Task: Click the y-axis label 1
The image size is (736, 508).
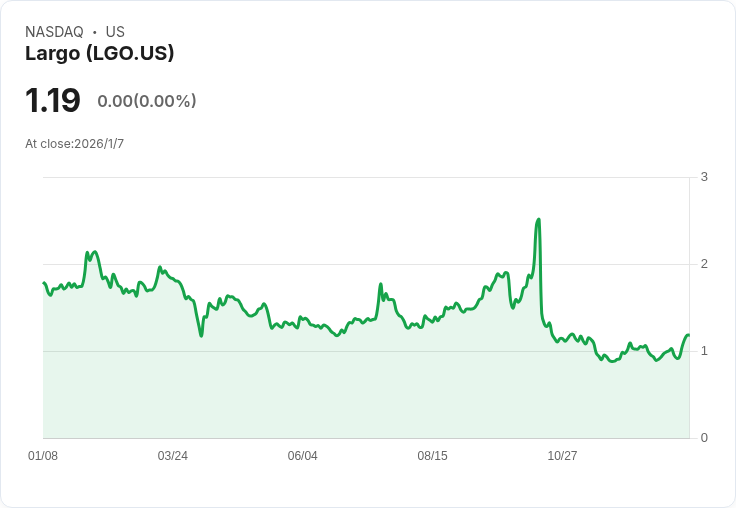Action: 704,351
